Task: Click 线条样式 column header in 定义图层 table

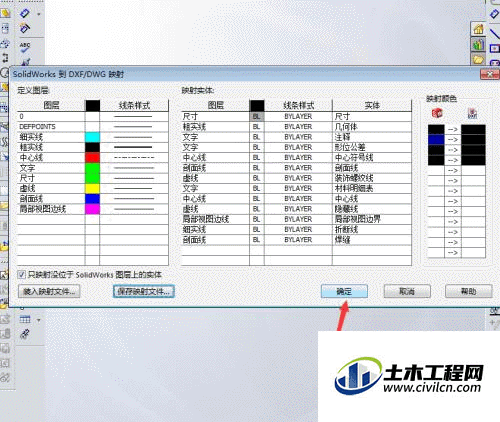Action: coord(134,105)
